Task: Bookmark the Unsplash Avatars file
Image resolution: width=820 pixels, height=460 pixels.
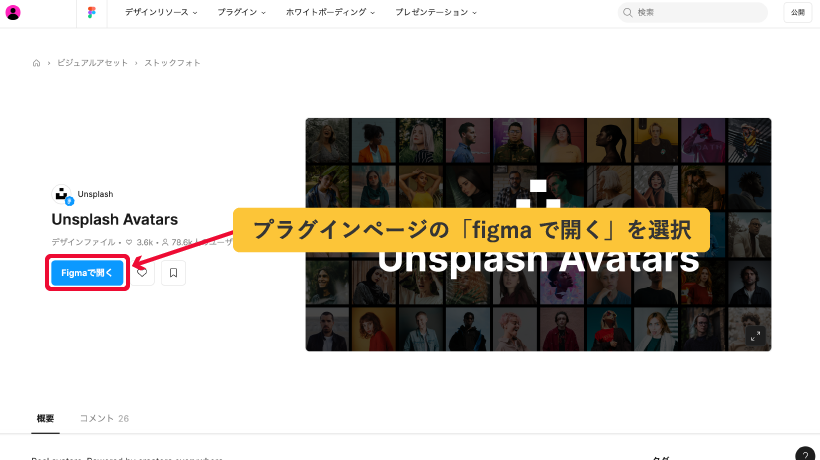Action: (x=173, y=273)
